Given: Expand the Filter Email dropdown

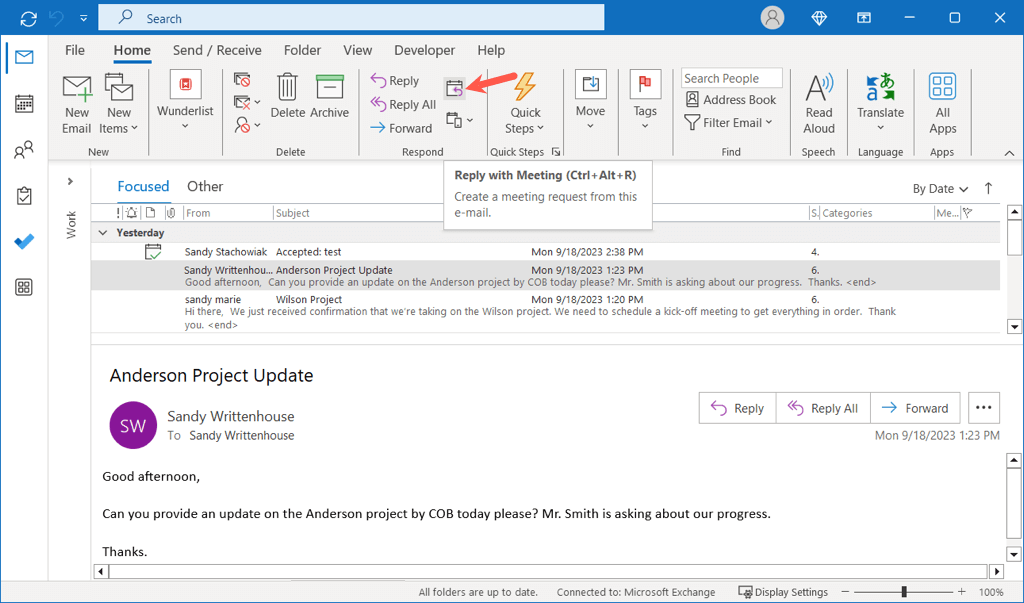Looking at the screenshot, I should pos(729,123).
